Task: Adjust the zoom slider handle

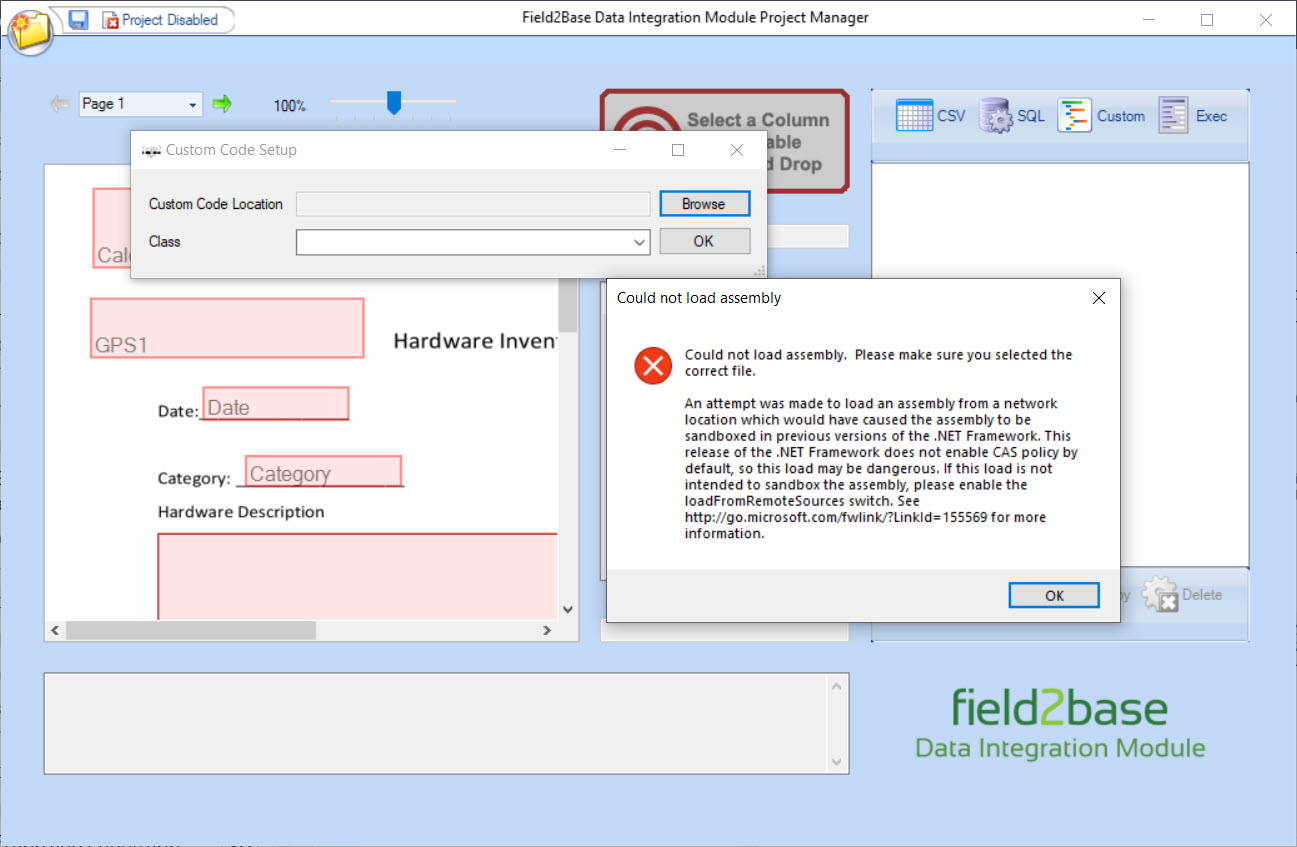Action: pos(394,102)
